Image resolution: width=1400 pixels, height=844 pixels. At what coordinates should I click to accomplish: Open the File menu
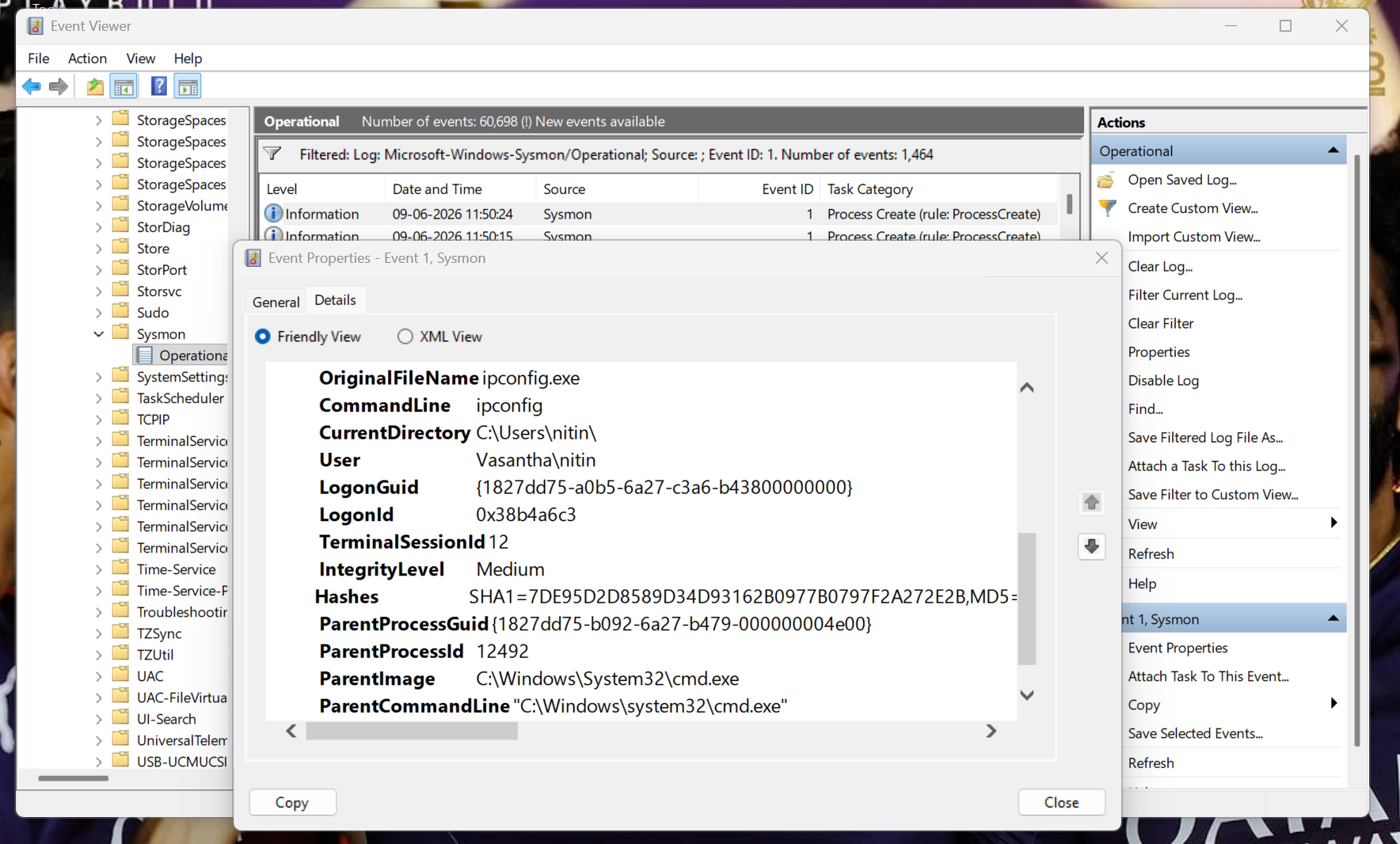(38, 59)
